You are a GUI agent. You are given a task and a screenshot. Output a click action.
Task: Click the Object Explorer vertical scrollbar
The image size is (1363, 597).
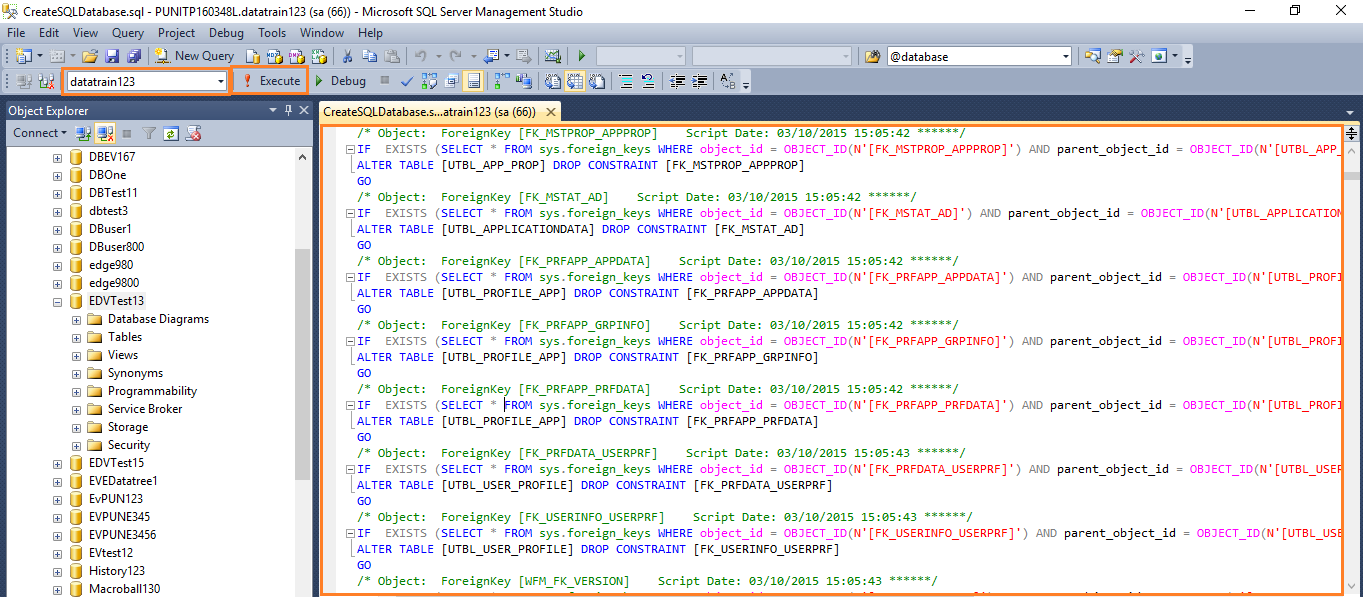(302, 365)
